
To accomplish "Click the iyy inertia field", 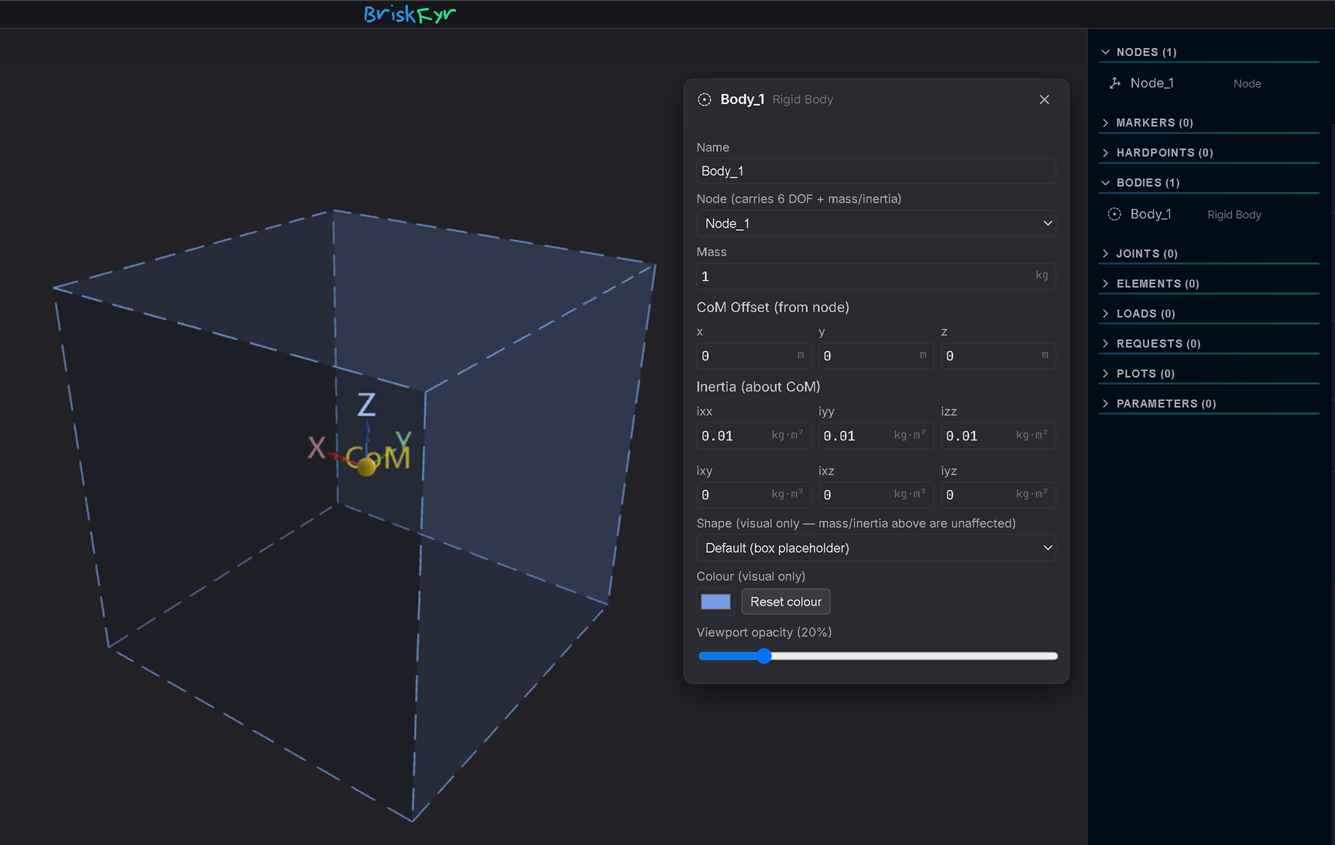I will click(x=876, y=435).
